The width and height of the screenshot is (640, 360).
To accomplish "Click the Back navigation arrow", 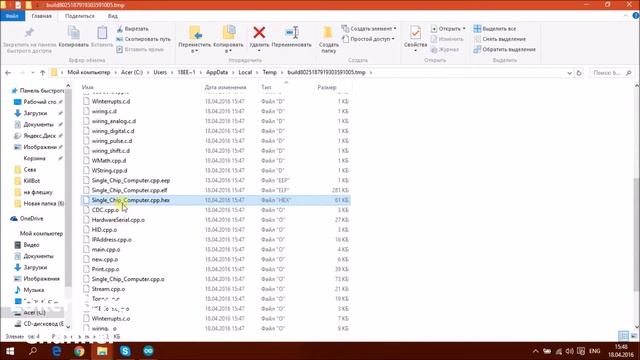I will click(x=8, y=73).
